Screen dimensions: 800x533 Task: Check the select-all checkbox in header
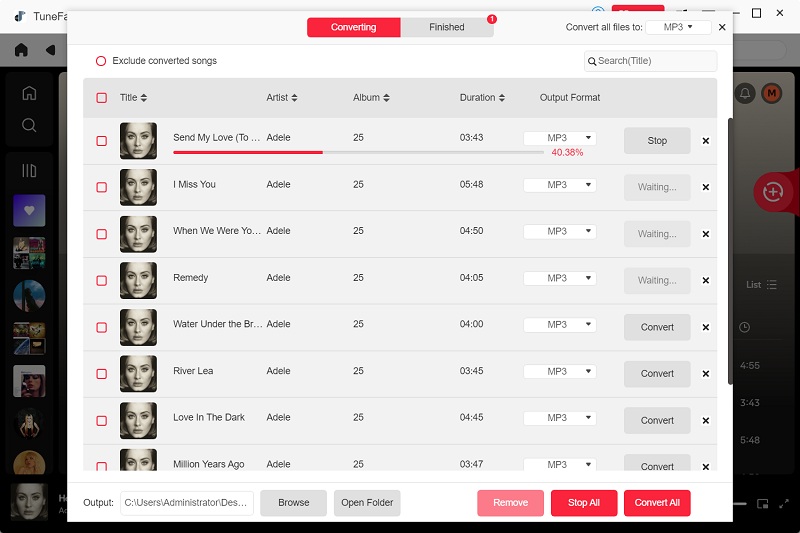coord(101,98)
